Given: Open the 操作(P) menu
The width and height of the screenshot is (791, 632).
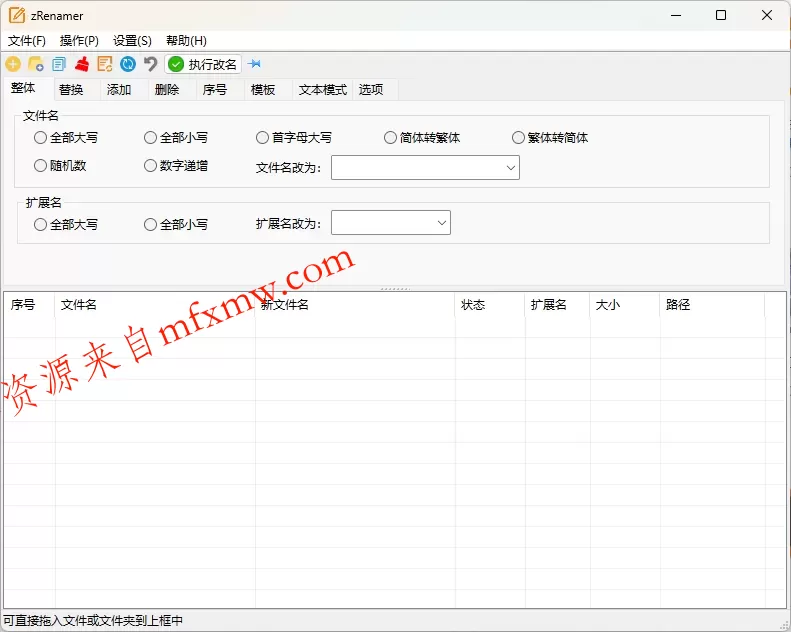Looking at the screenshot, I should tap(79, 40).
